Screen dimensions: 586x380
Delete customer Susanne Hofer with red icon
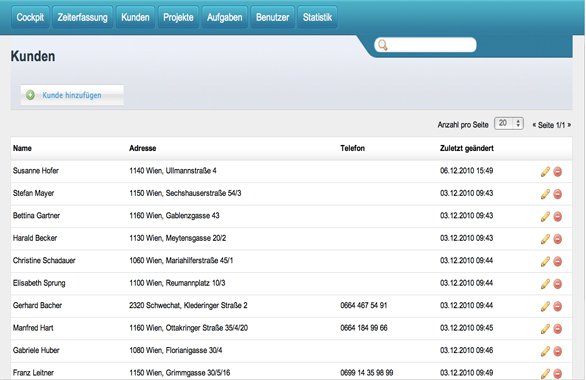coord(558,172)
